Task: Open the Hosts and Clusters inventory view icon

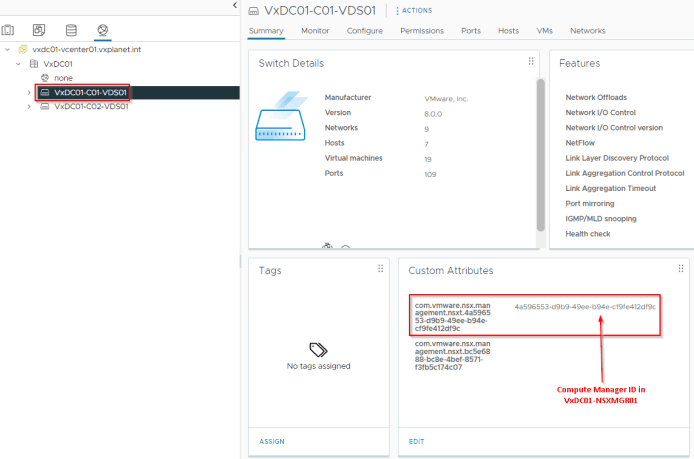Action: coord(8,30)
